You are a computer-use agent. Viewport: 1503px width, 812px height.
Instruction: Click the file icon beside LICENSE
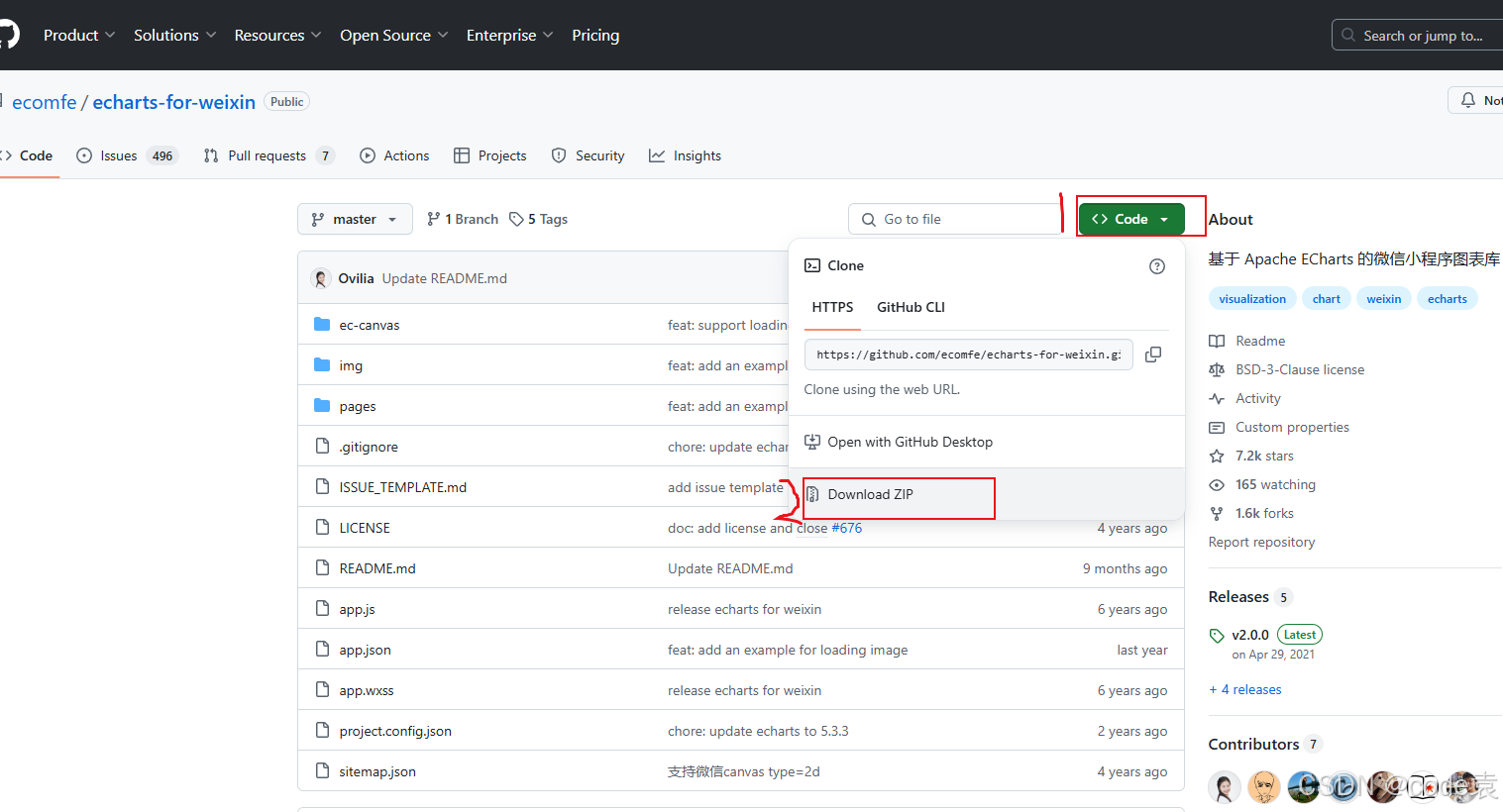(x=322, y=528)
